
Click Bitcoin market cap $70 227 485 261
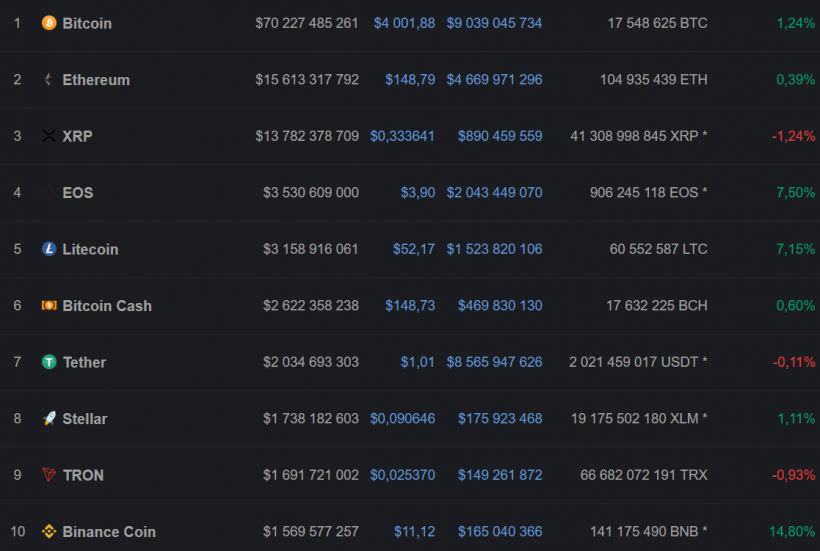tap(306, 23)
